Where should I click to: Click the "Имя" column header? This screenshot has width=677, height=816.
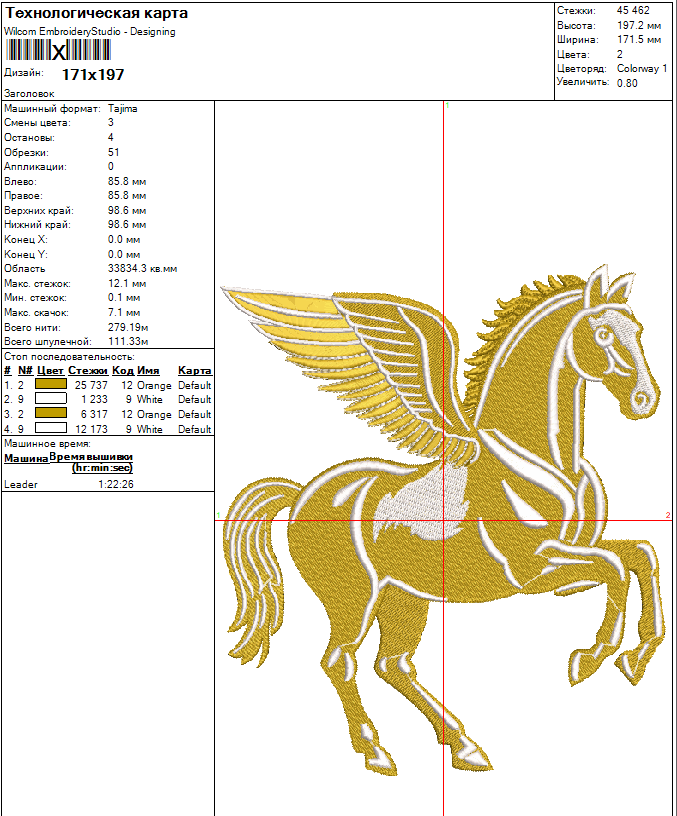pos(148,371)
